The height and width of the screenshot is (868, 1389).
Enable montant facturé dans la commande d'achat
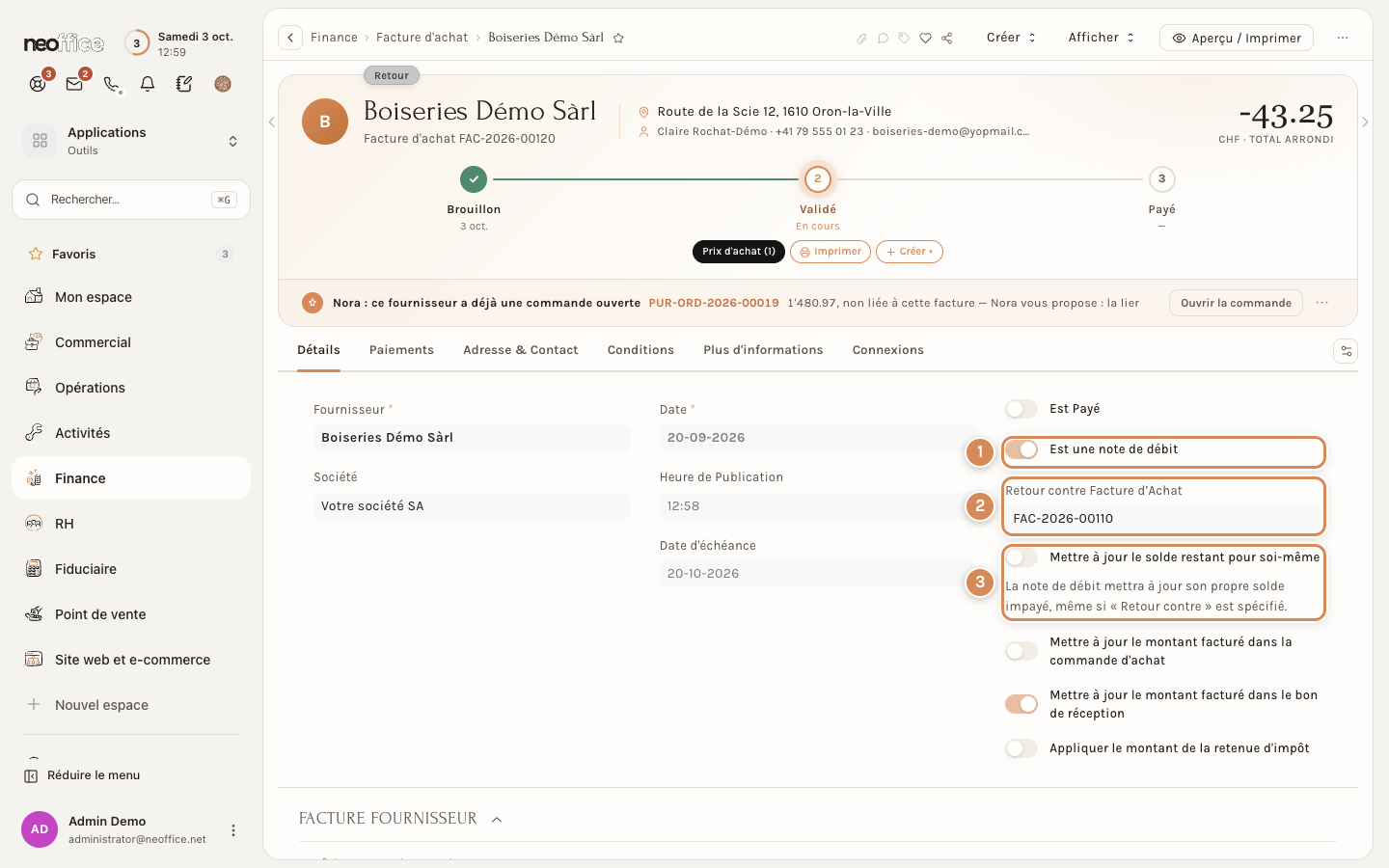pos(1021,651)
